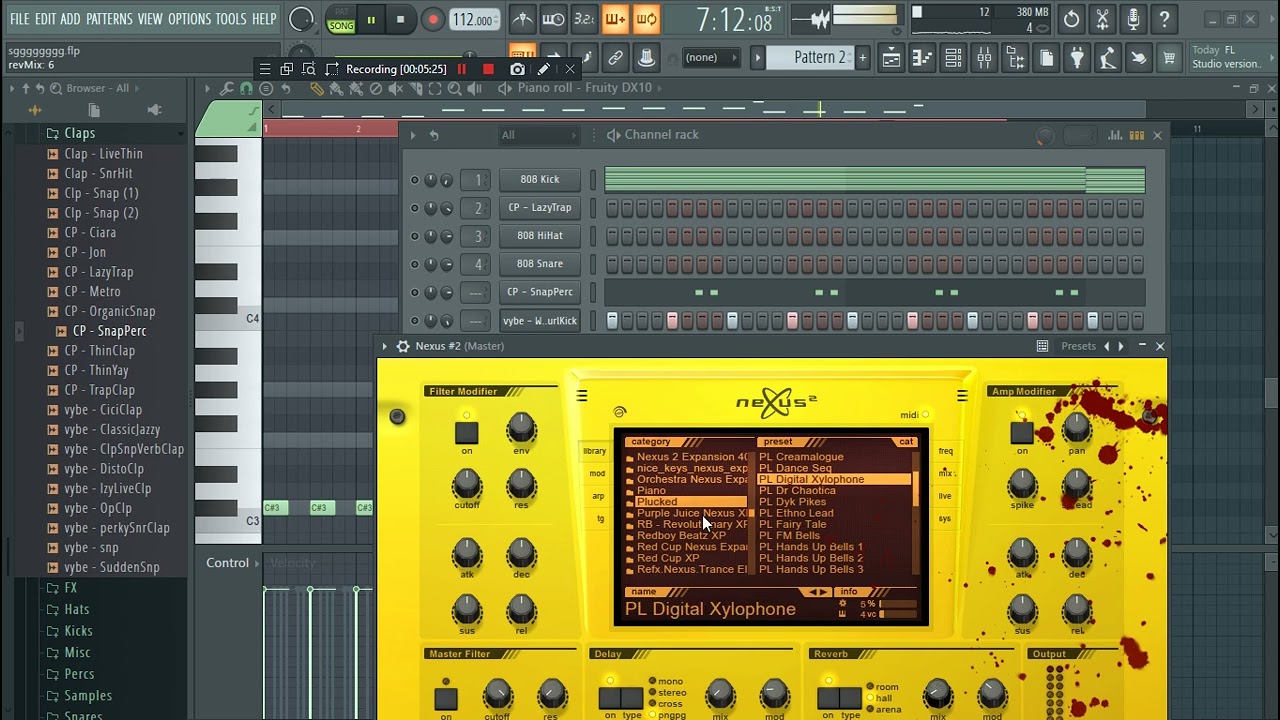
Task: Pause the screen recording
Action: click(462, 69)
